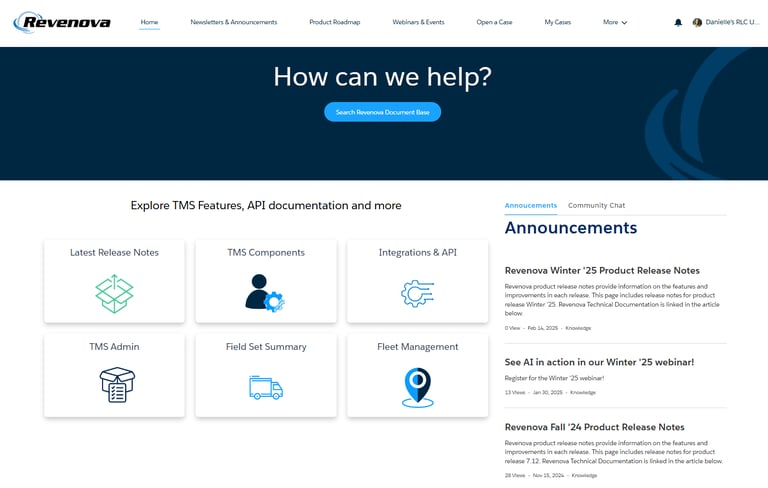
Task: Open the Product Roadmap page
Action: pos(335,22)
